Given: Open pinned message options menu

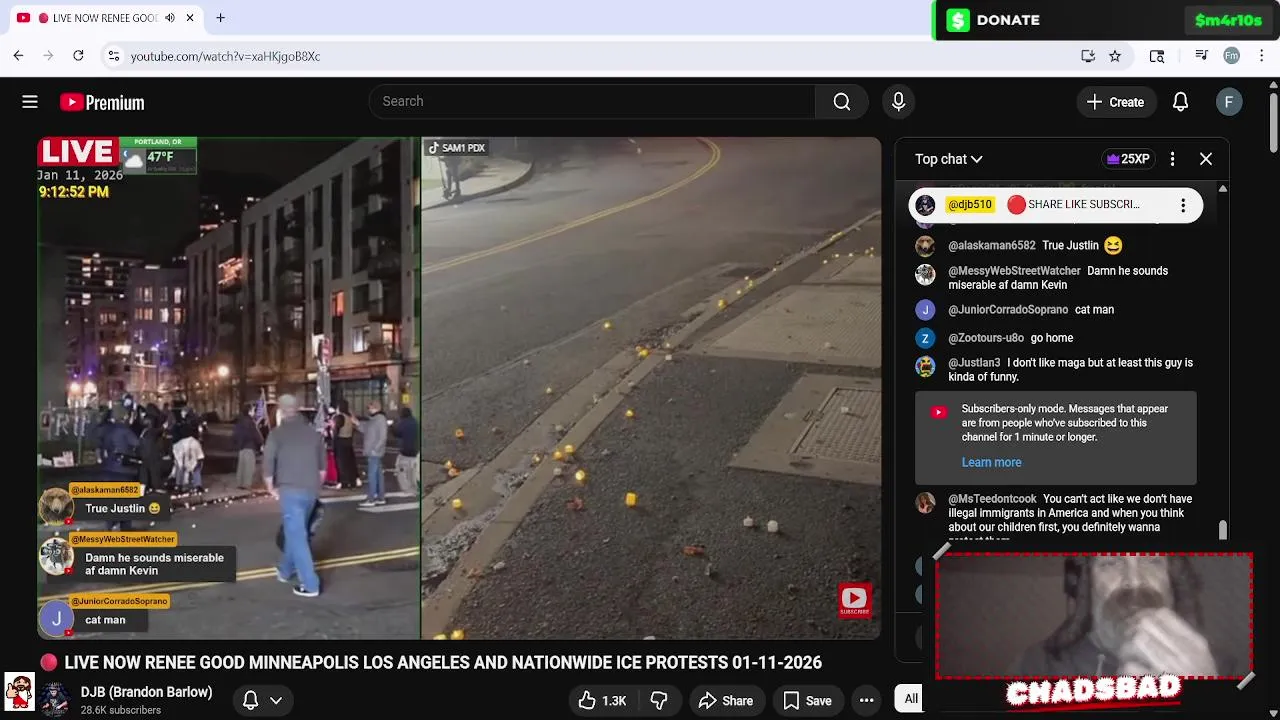Looking at the screenshot, I should [1183, 205].
